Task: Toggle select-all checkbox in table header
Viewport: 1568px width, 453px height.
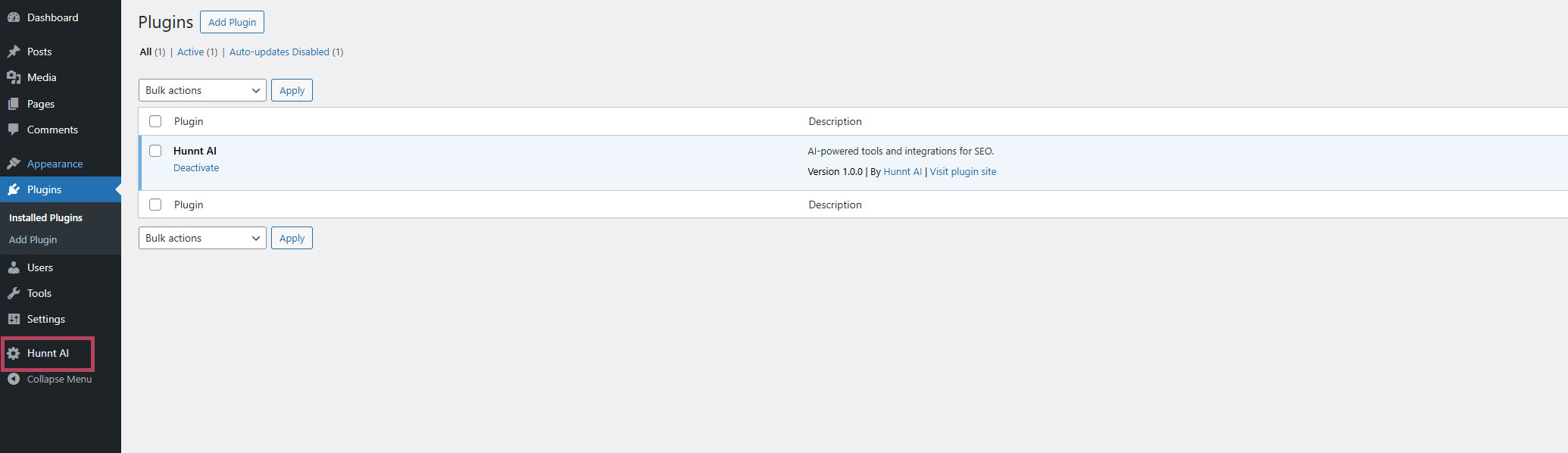Action: tap(155, 121)
